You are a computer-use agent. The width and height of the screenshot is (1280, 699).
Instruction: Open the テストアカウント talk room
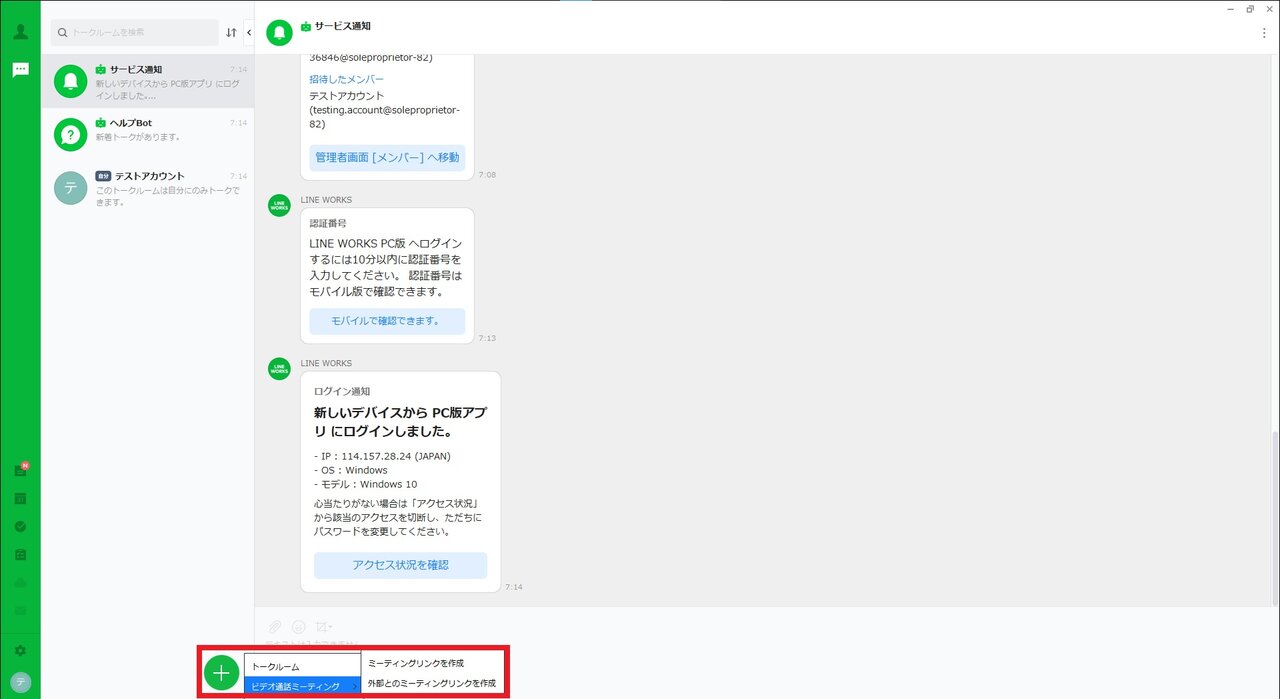coord(148,188)
